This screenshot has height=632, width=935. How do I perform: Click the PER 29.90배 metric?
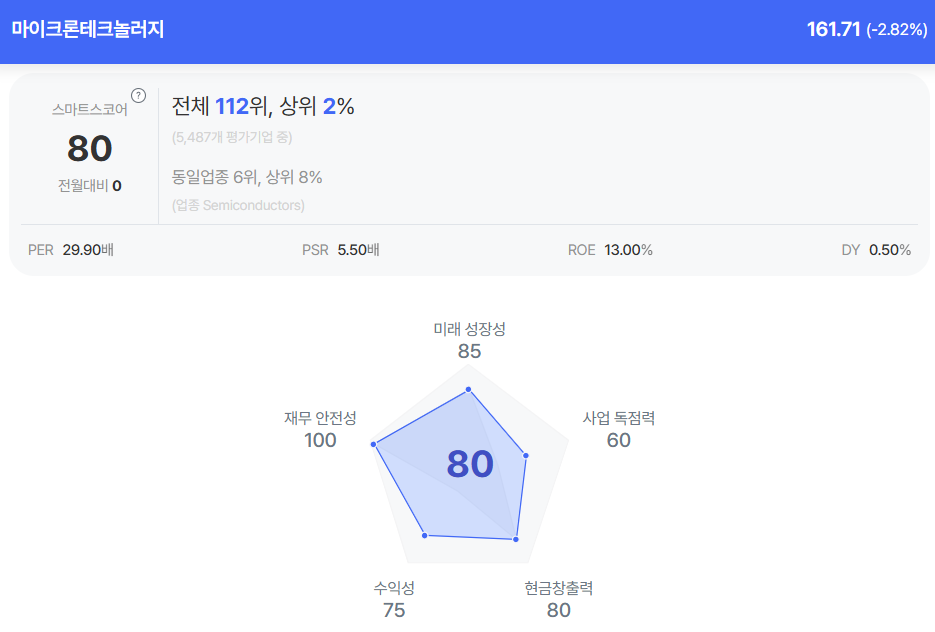(x=71, y=250)
